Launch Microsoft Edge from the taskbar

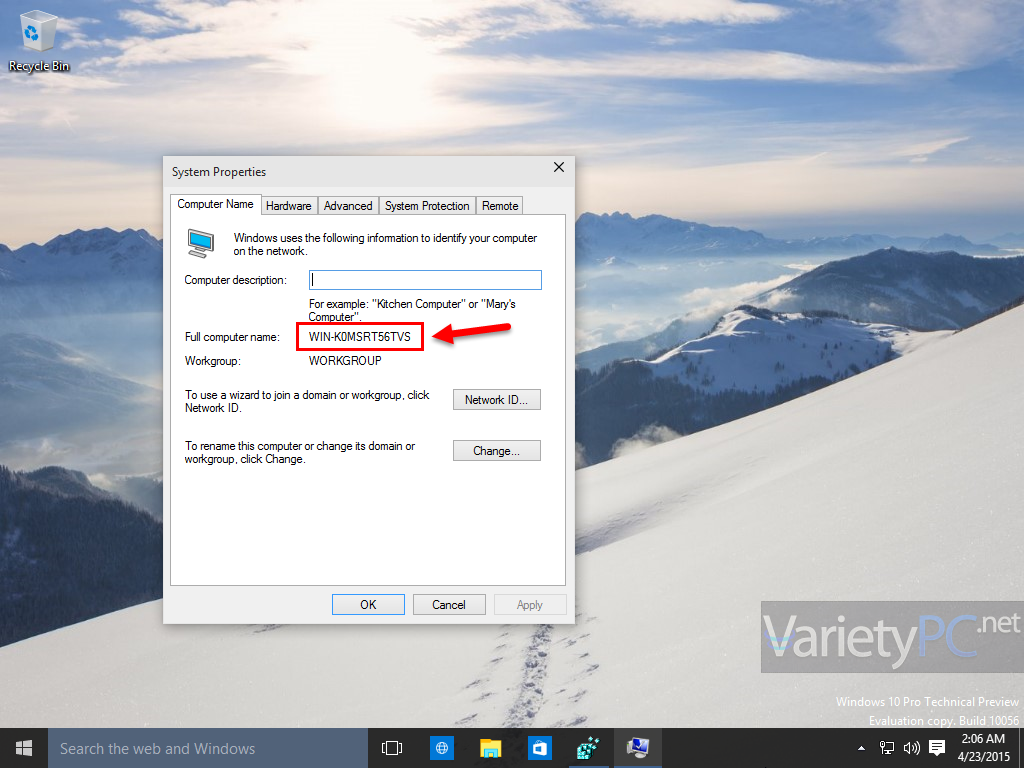(441, 747)
